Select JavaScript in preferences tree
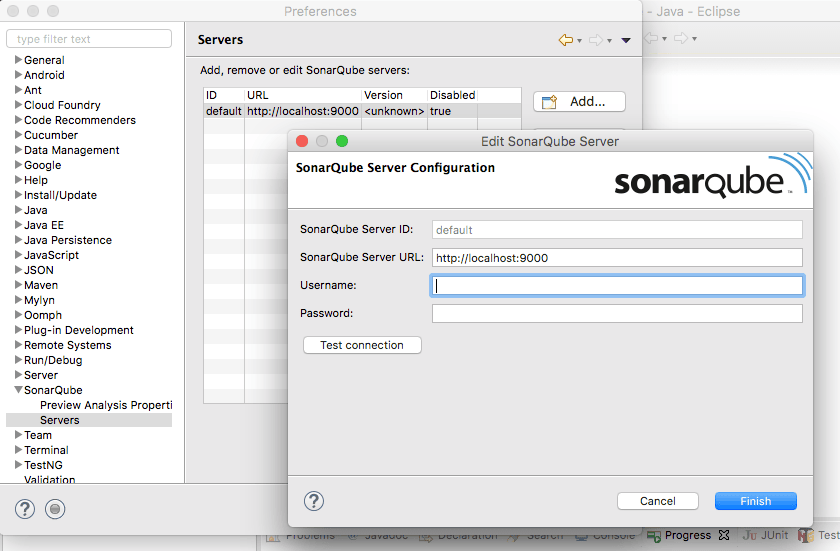The image size is (840, 551). pos(51,255)
